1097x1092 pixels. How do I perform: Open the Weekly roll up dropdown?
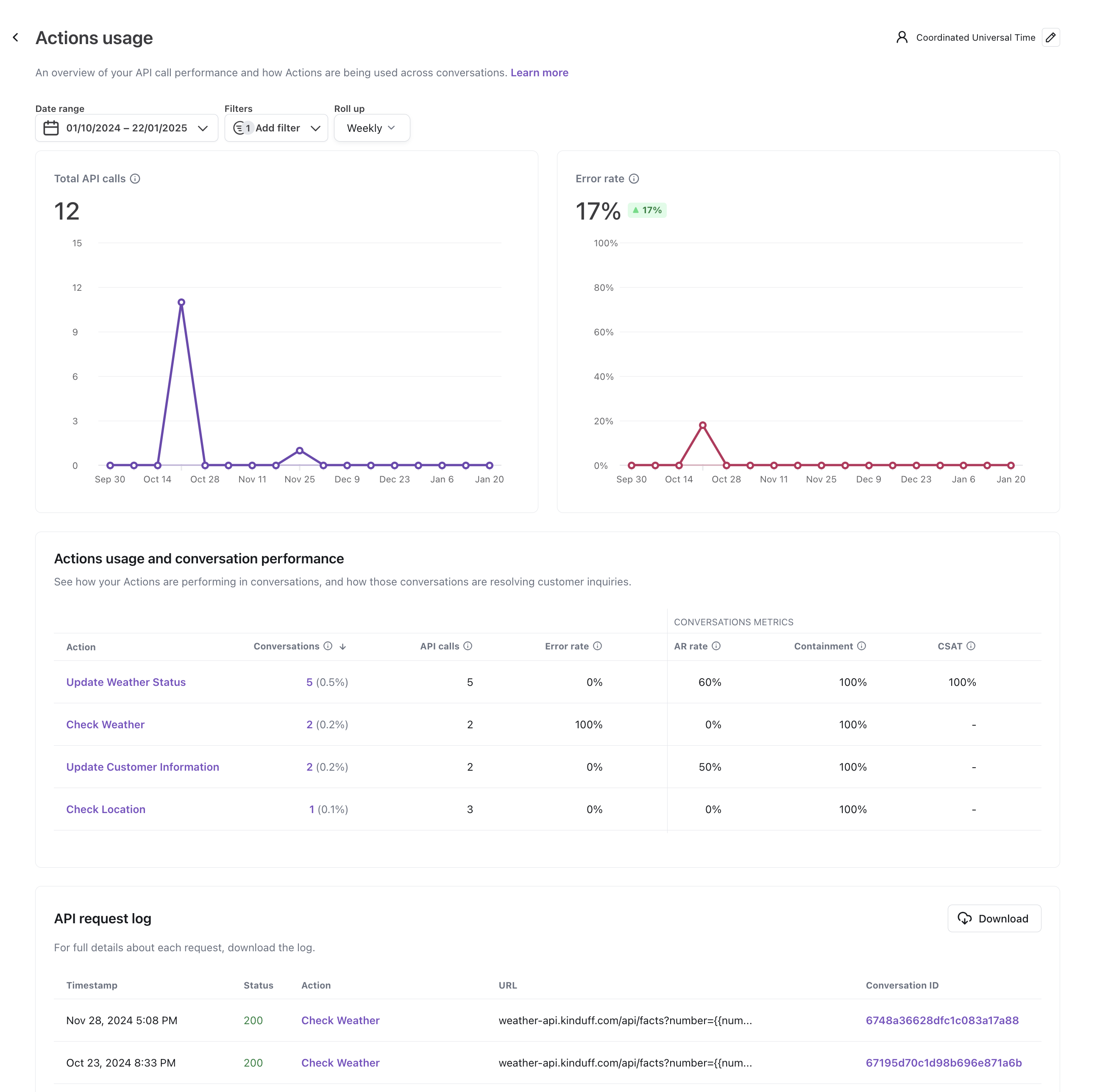pyautogui.click(x=371, y=128)
